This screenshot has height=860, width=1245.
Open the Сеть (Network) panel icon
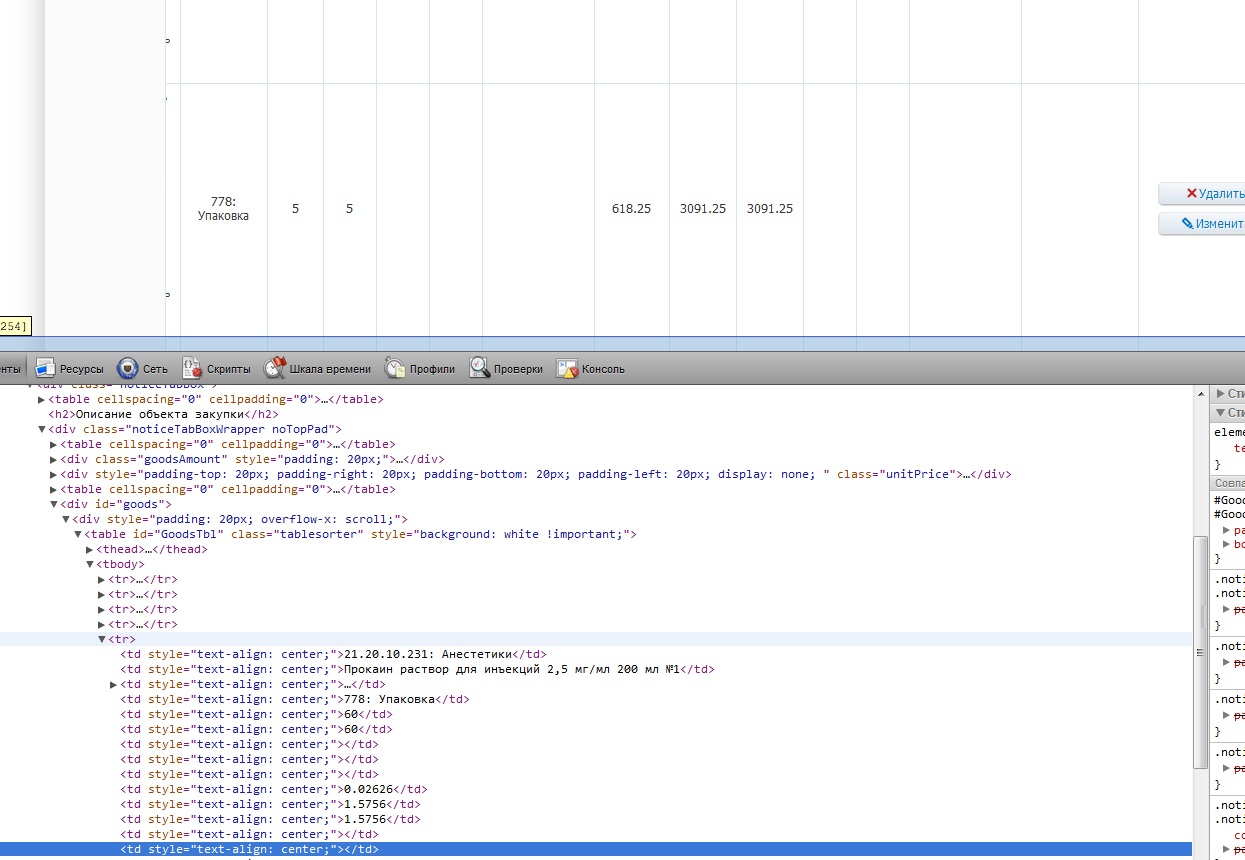[x=127, y=368]
